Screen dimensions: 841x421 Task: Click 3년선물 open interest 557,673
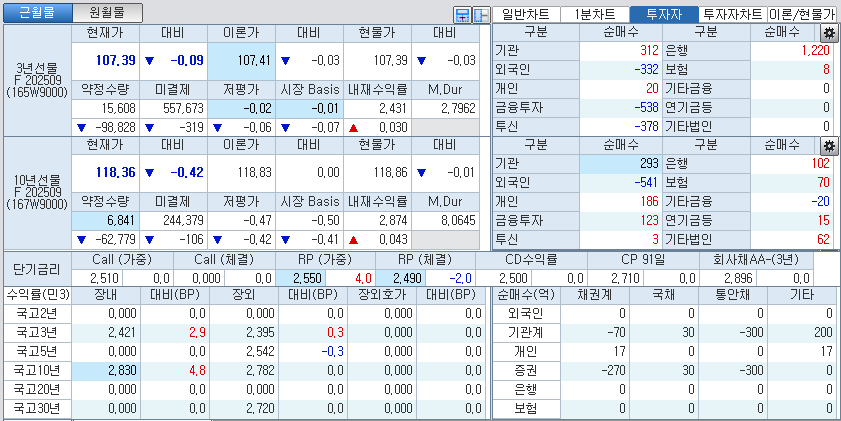(x=183, y=109)
